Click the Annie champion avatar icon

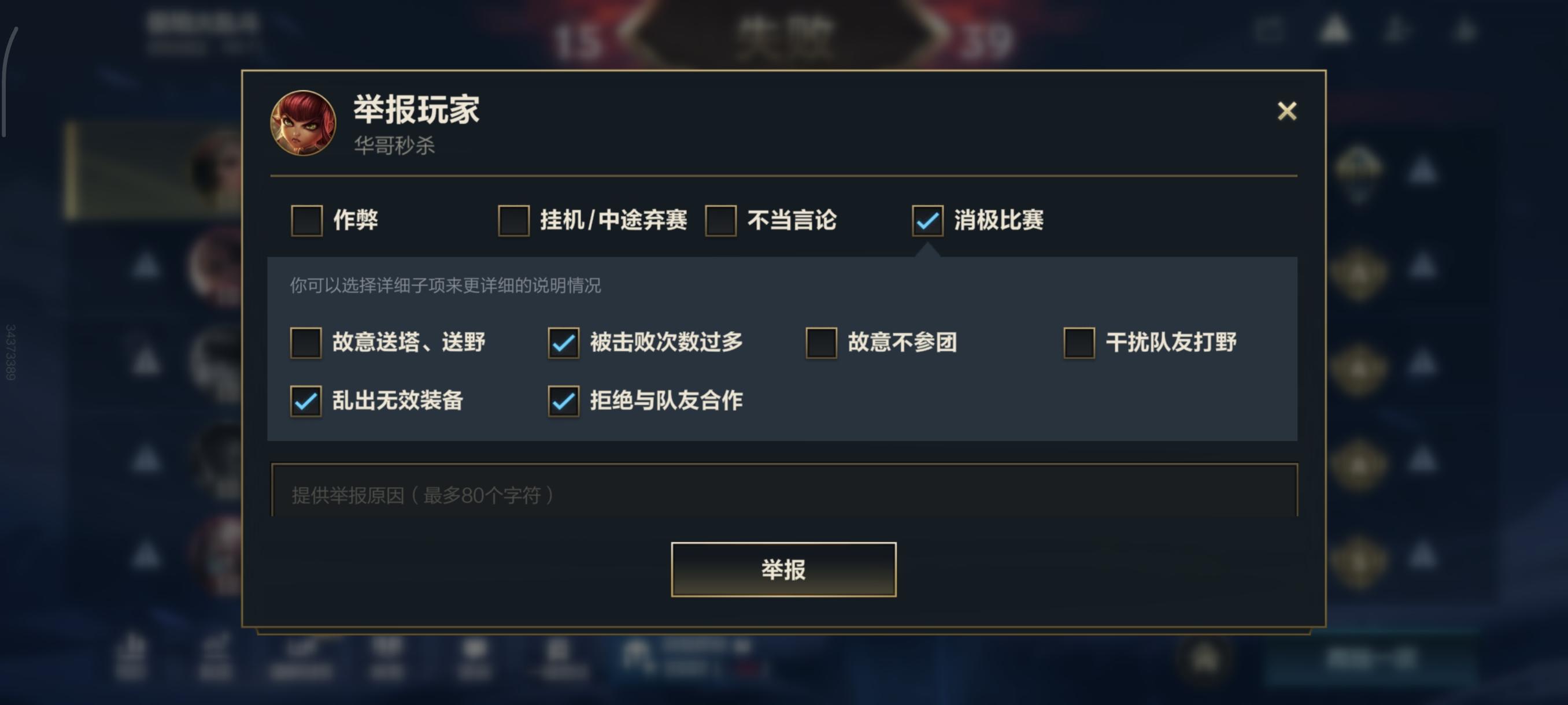pos(302,123)
